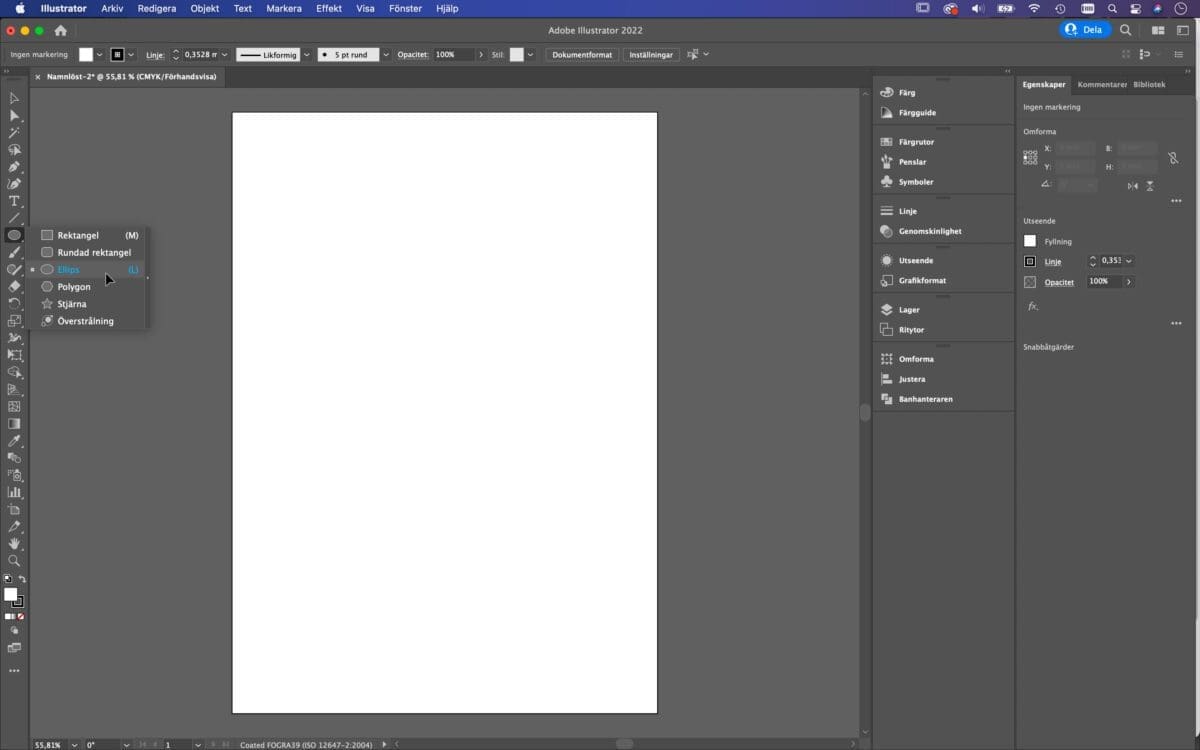The height and width of the screenshot is (750, 1200).
Task: Click the large fill swatch in toolbar
Action: coord(11,594)
